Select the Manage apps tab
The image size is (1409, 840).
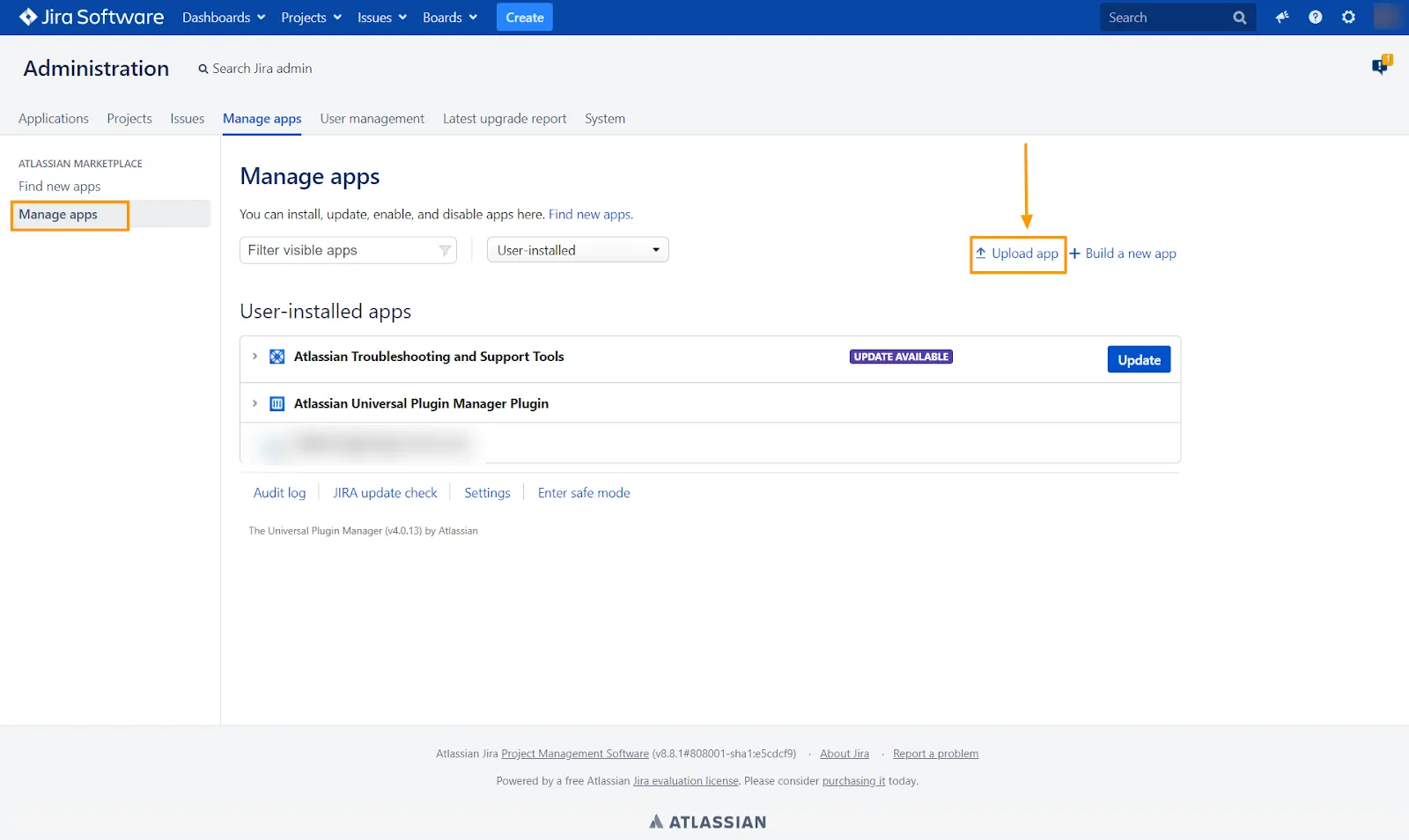point(262,119)
